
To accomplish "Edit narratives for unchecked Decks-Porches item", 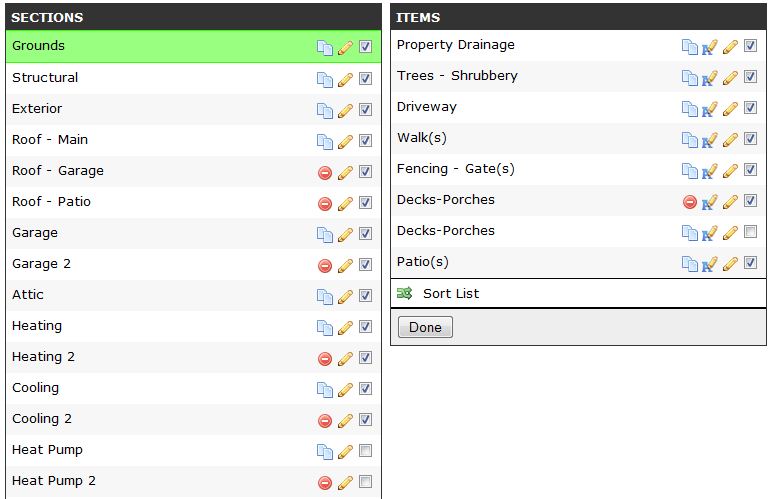I will tap(709, 233).
